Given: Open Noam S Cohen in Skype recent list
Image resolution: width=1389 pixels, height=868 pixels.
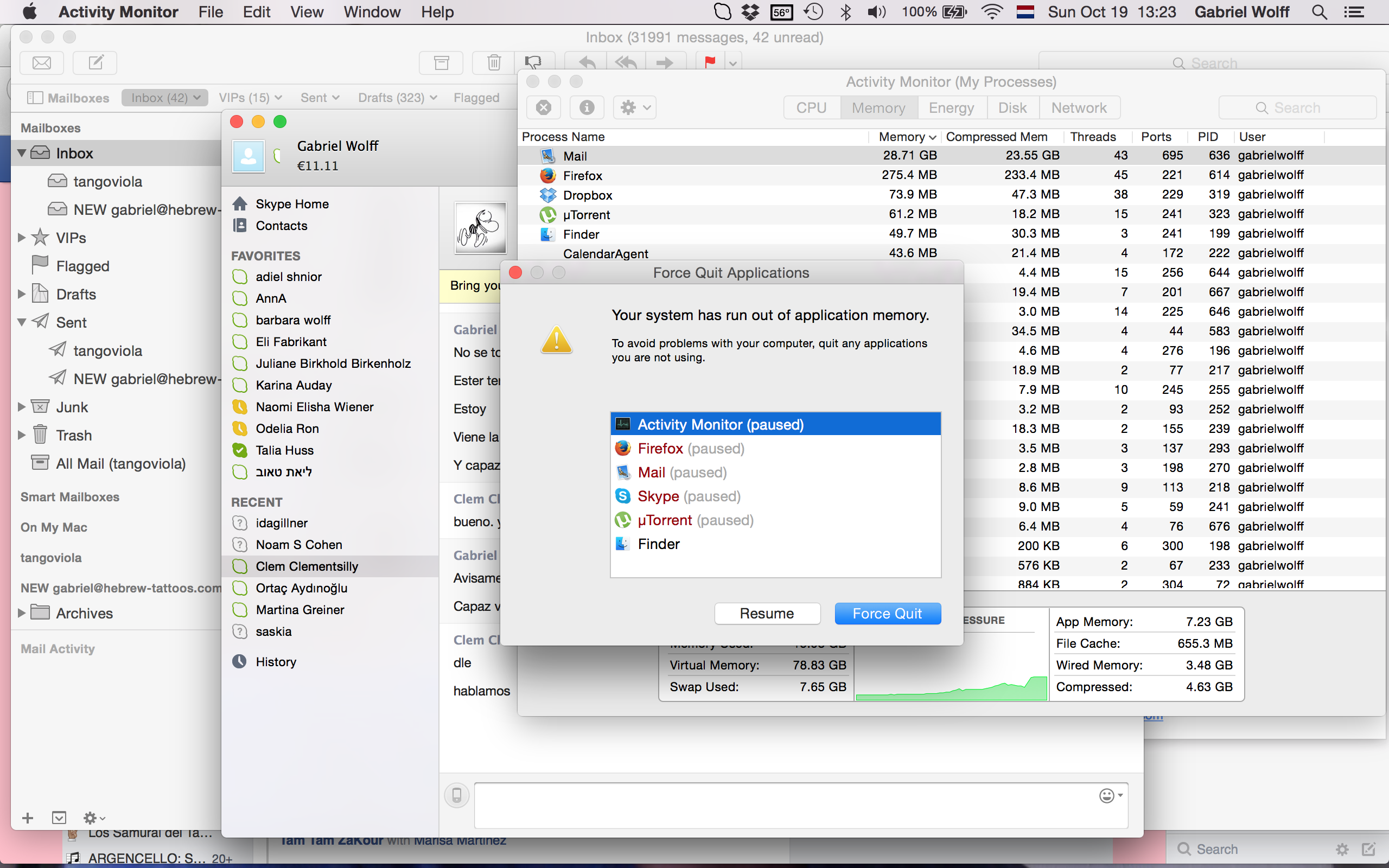Looking at the screenshot, I should tap(329, 544).
